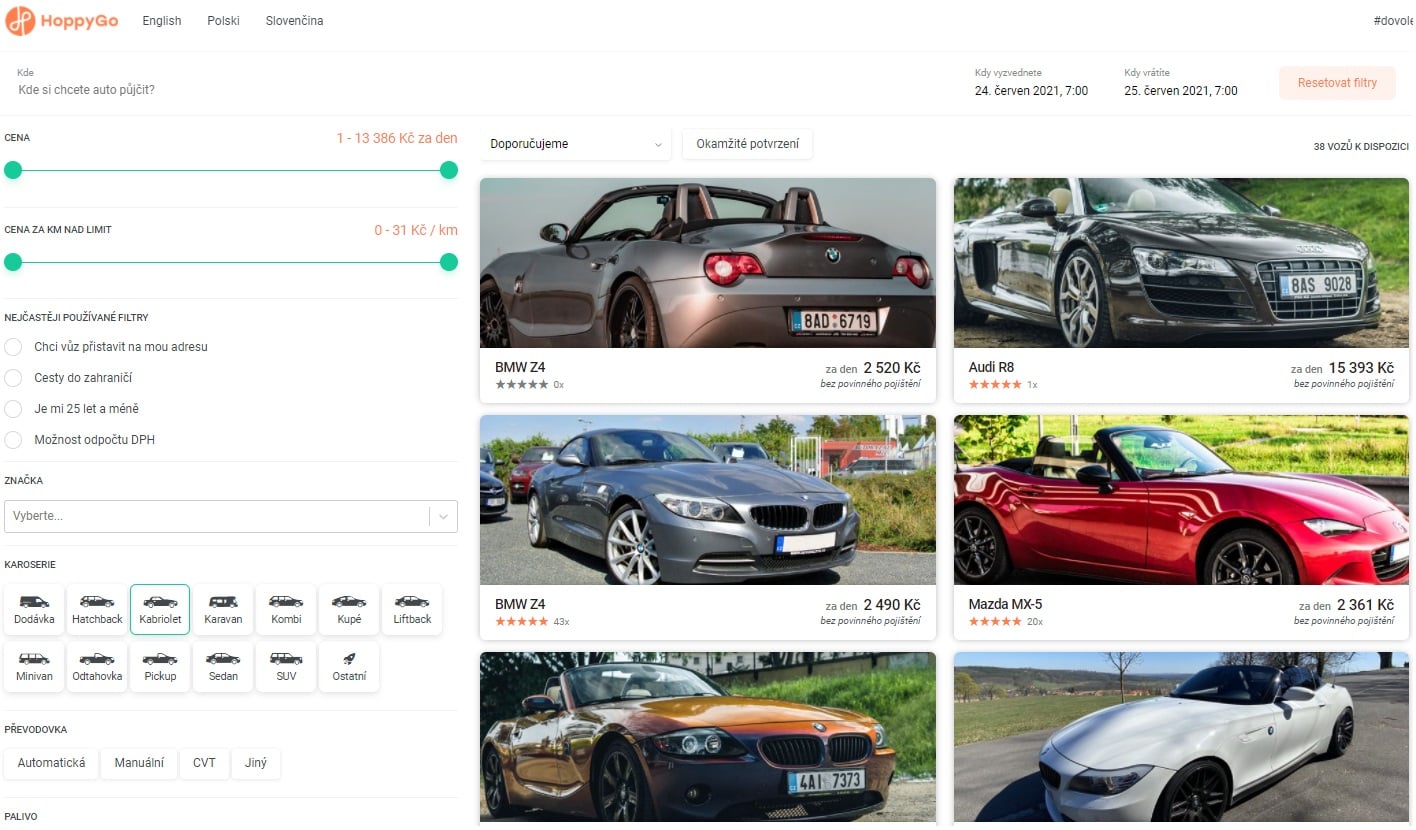Enable 'Možnost odpočtu DPH' filter

13,440
